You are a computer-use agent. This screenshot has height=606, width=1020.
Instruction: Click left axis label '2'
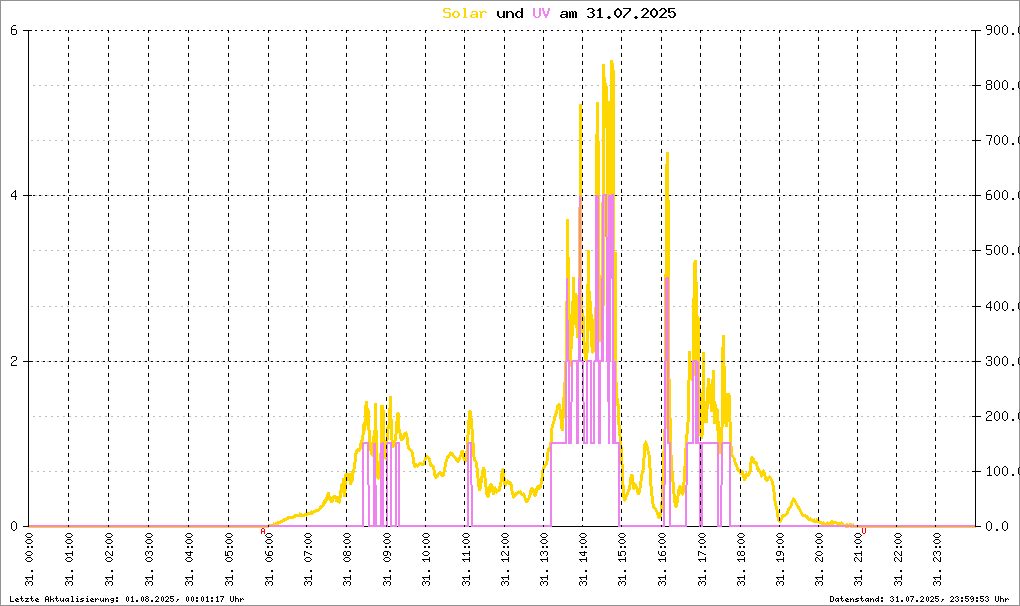click(x=14, y=362)
